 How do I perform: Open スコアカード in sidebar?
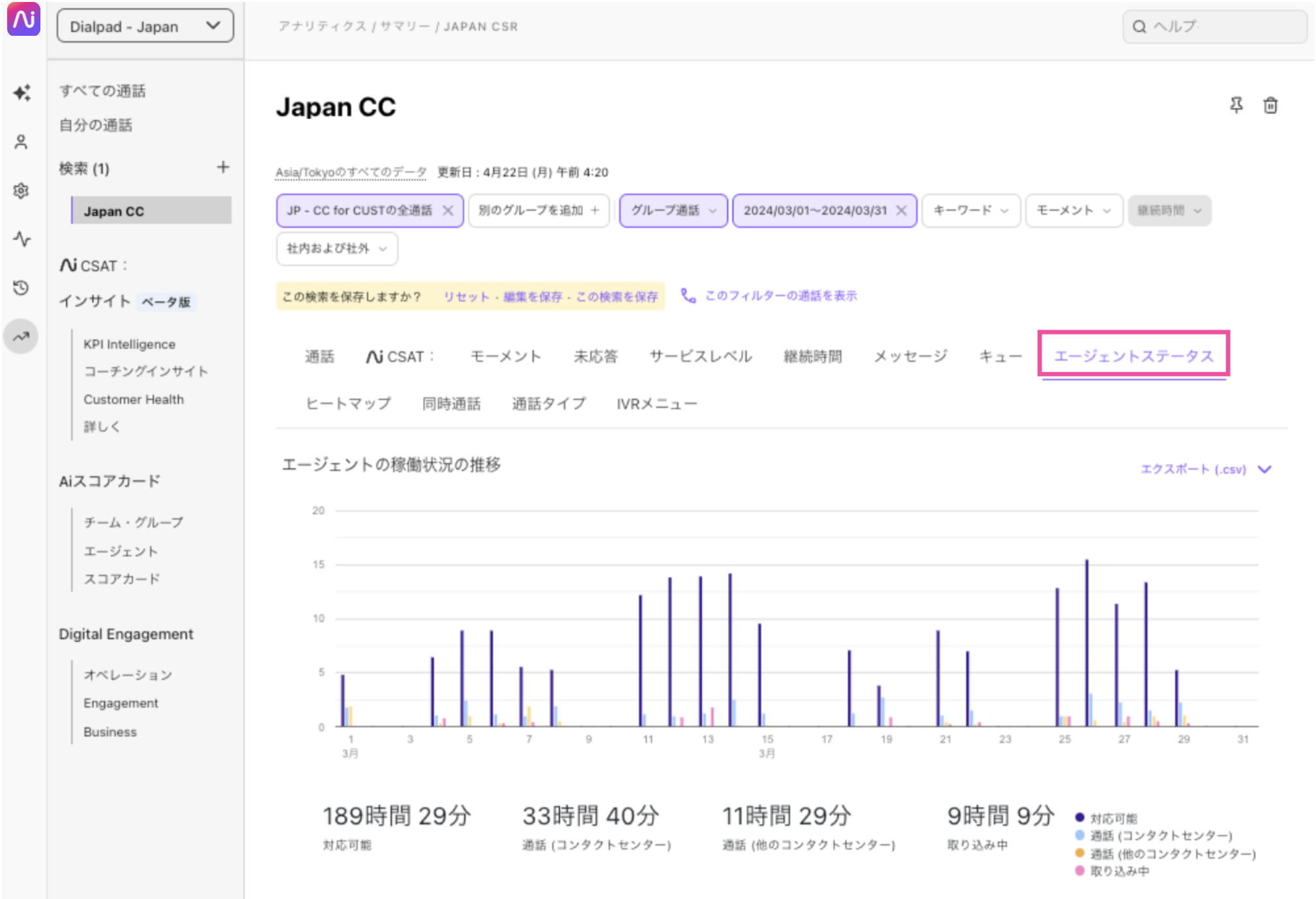coord(121,578)
